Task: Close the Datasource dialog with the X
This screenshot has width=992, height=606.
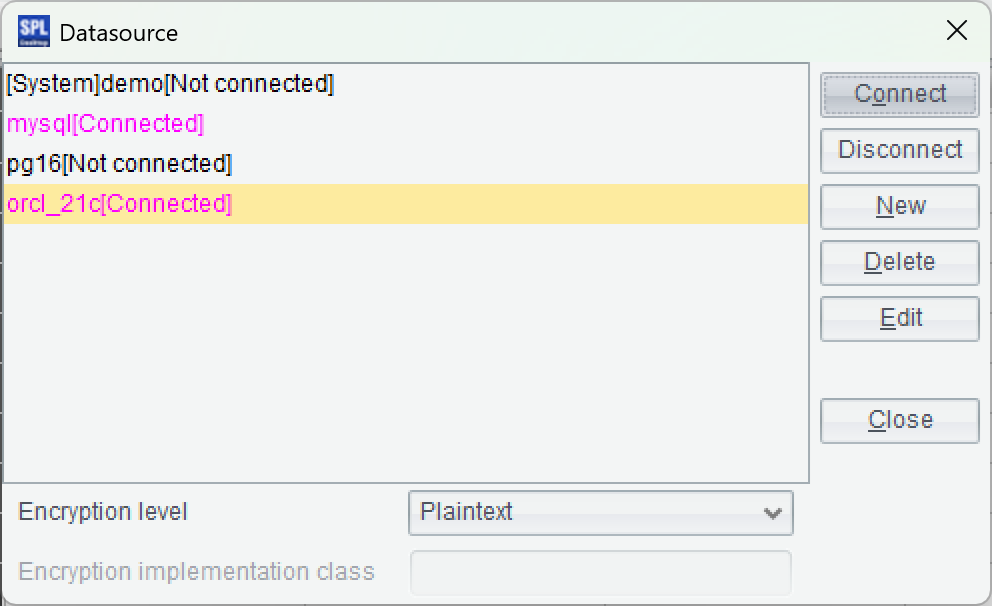Action: 957,30
